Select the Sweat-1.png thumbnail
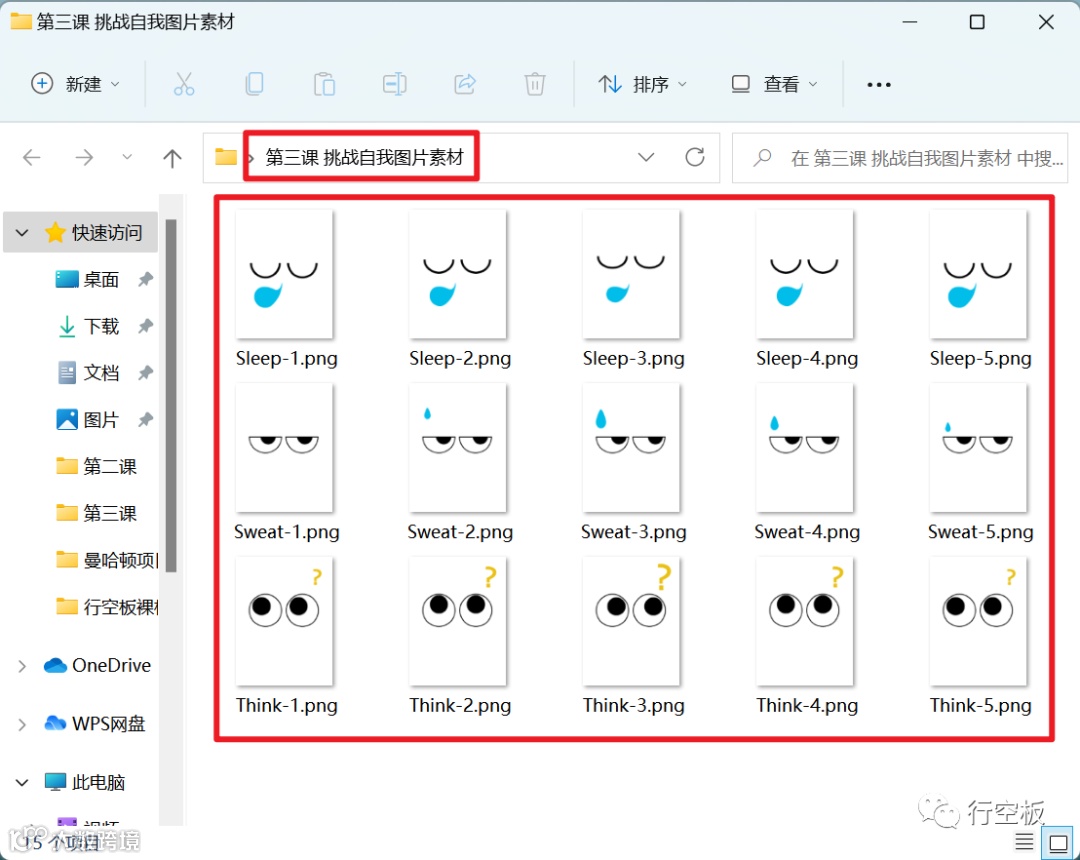The width and height of the screenshot is (1080, 860). click(284, 448)
